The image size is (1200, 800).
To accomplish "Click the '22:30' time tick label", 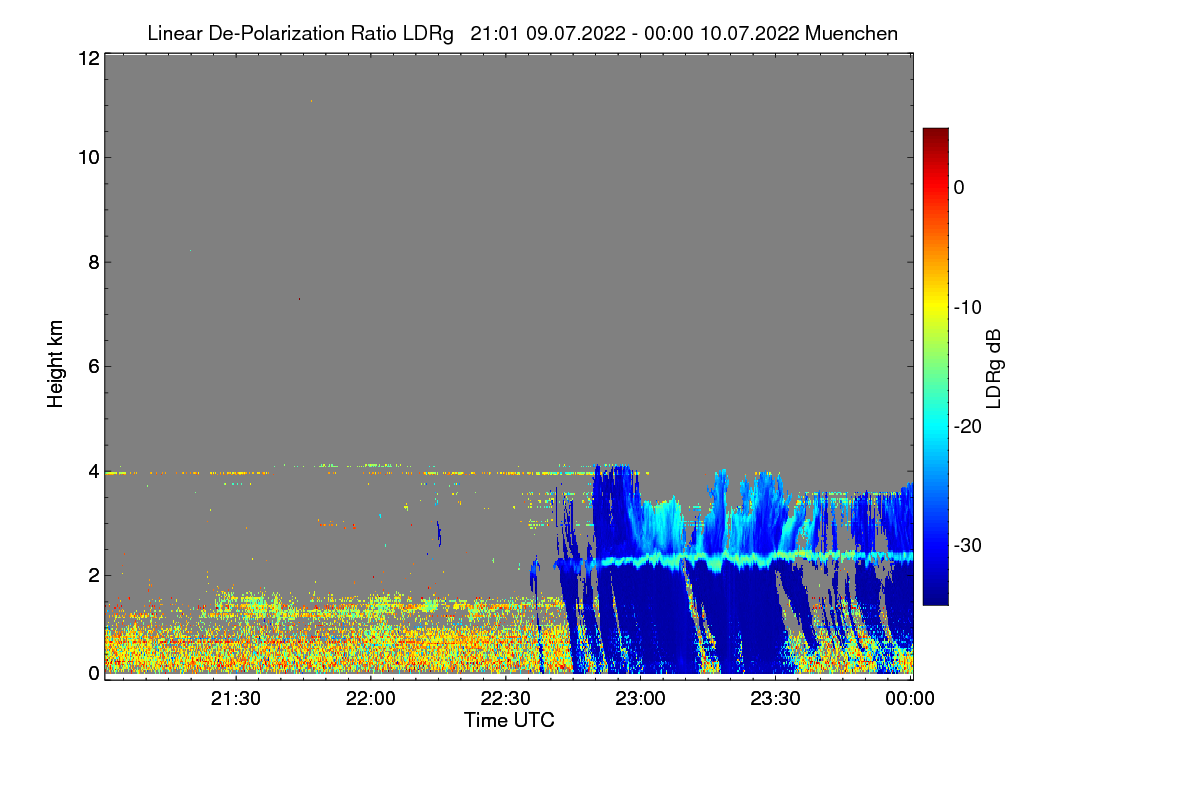I will coord(507,699).
